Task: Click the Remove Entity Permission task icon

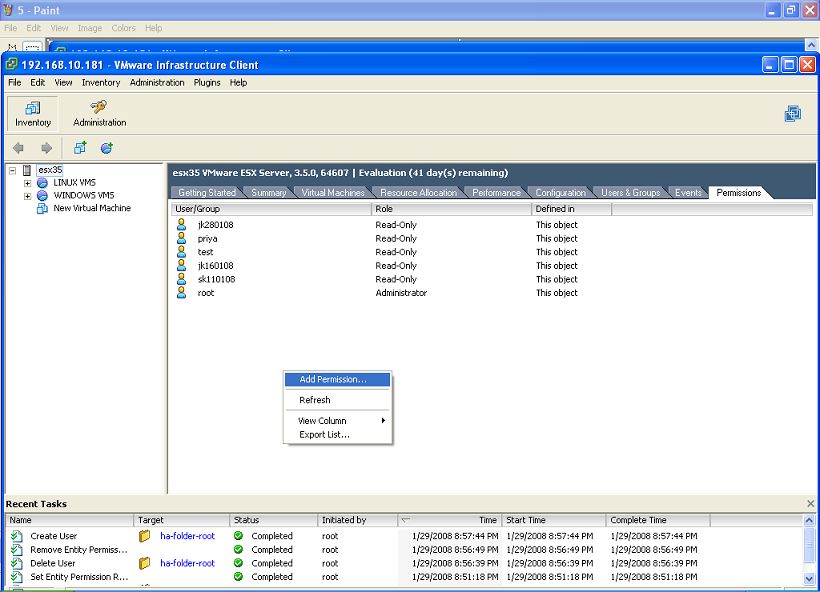Action: tap(17, 550)
